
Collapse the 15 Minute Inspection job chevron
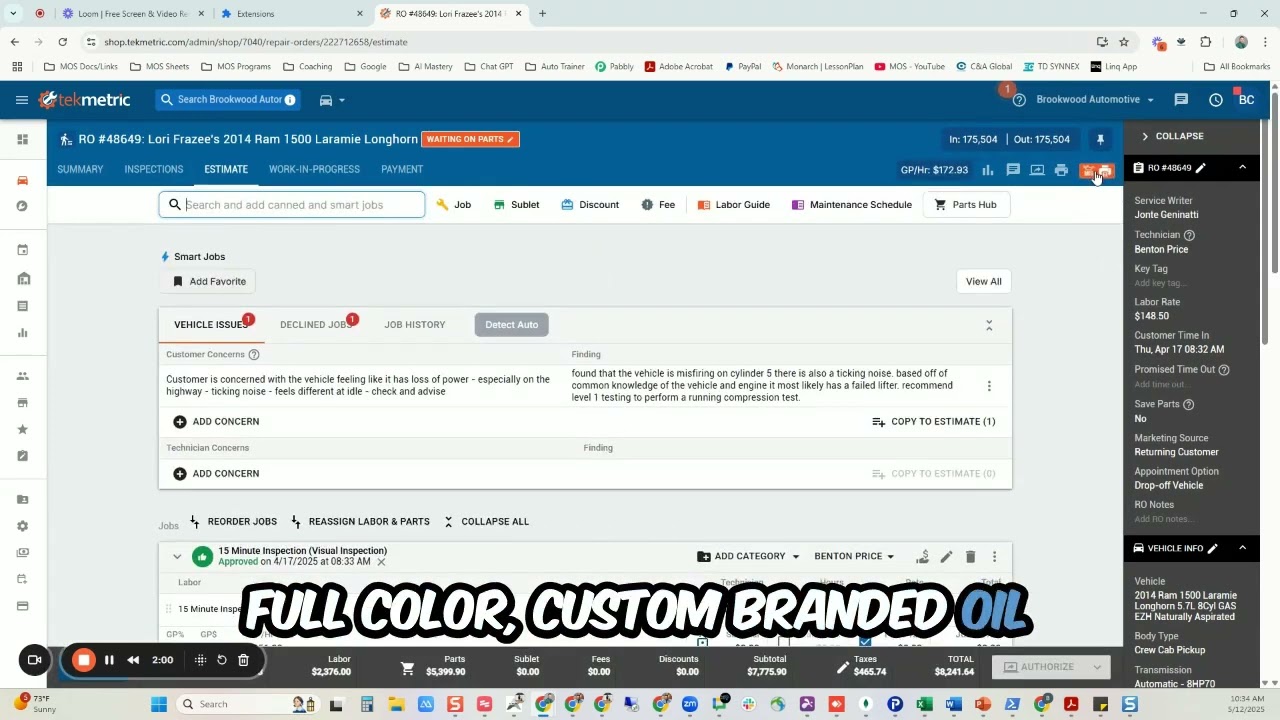coord(177,557)
